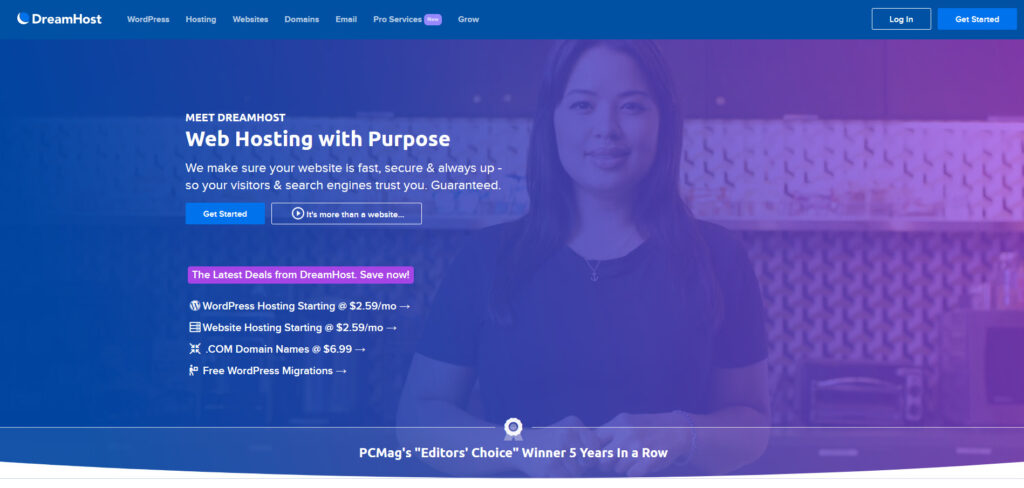Click the New badge on Pro Services
Screen dimensions: 1024x488
(433, 20)
